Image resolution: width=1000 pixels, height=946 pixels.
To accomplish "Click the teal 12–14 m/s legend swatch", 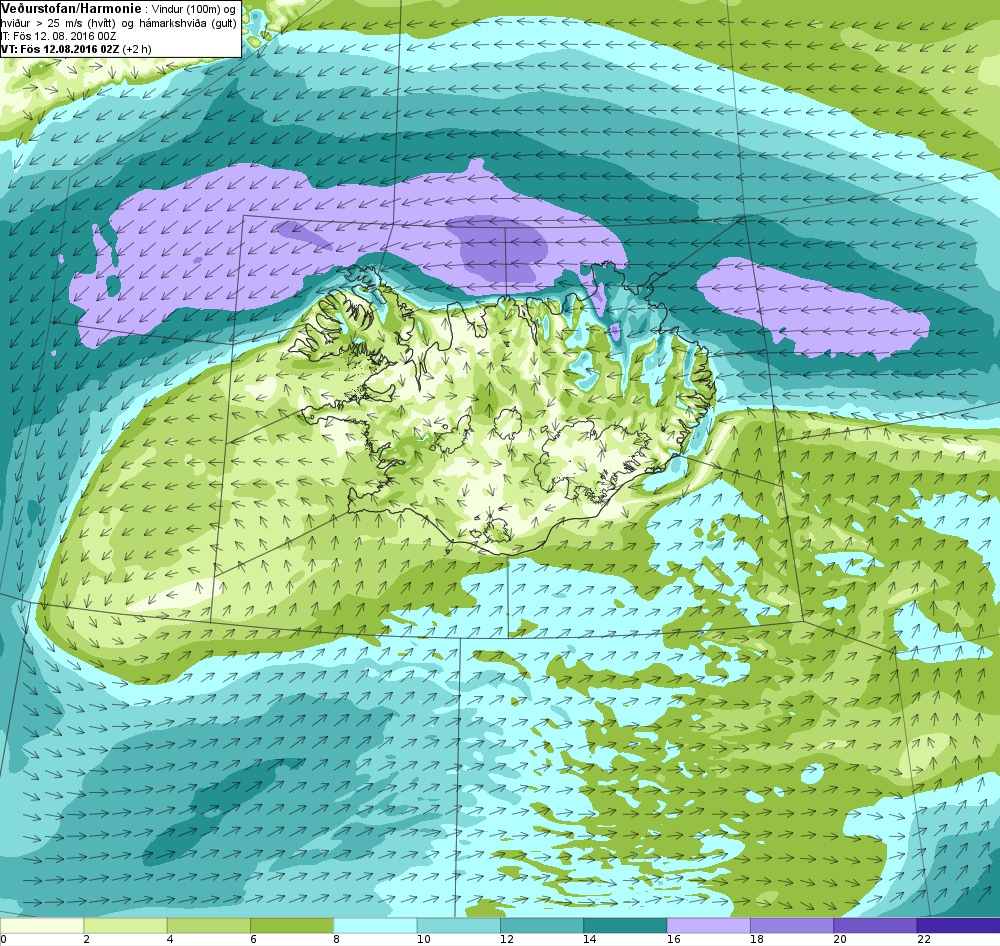I will [541, 924].
